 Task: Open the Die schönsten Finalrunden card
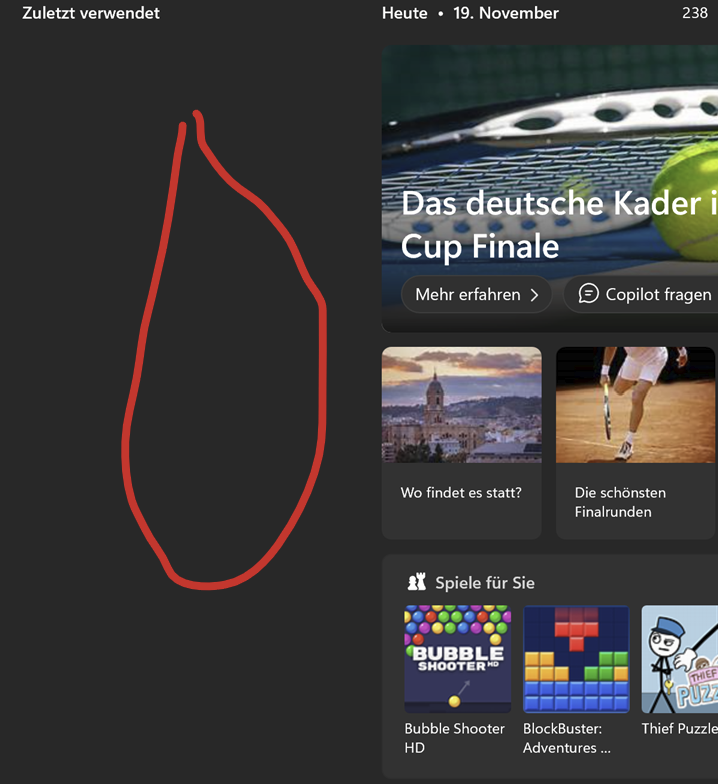(636, 442)
